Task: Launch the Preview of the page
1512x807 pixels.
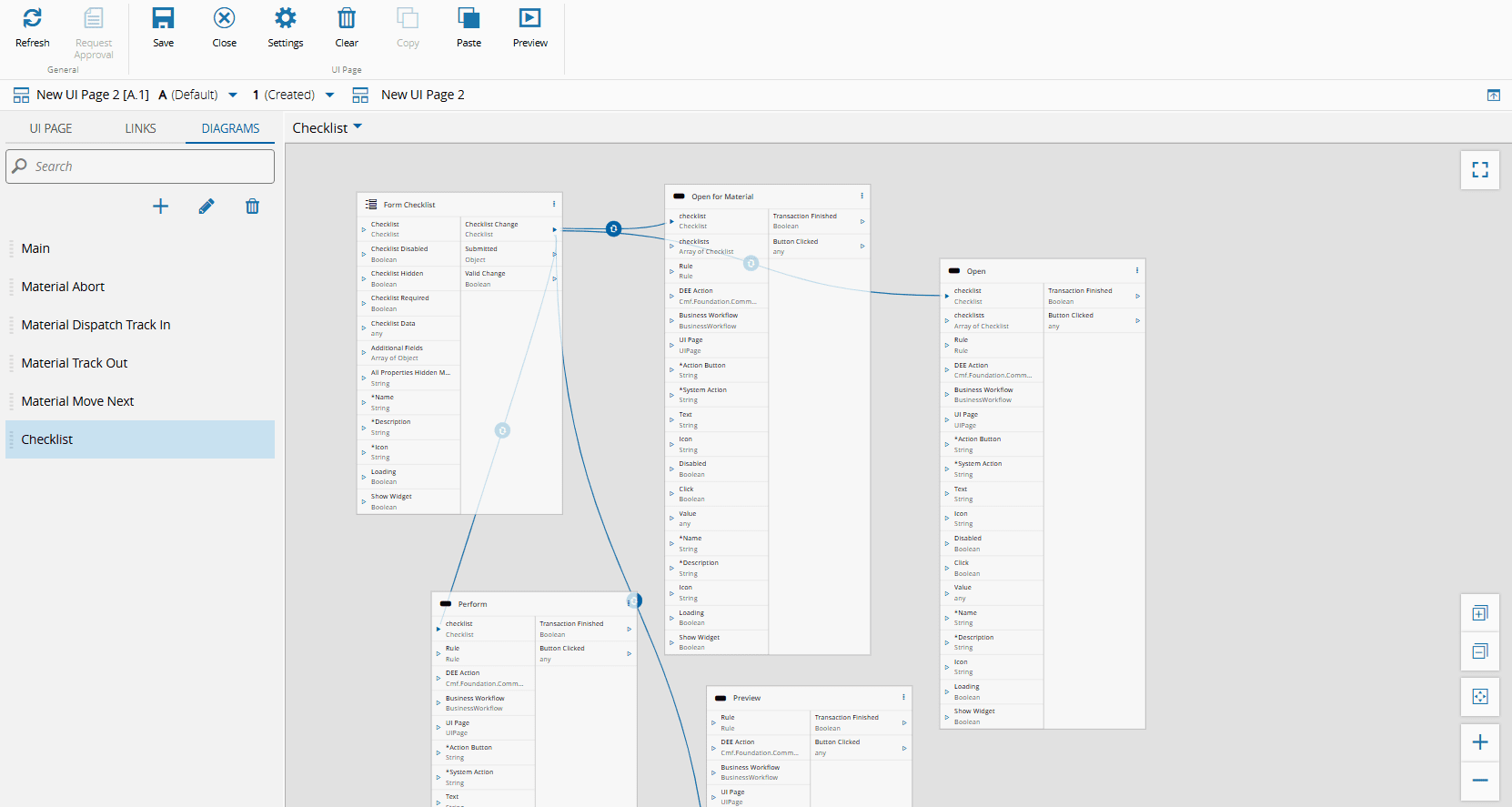Action: [529, 19]
